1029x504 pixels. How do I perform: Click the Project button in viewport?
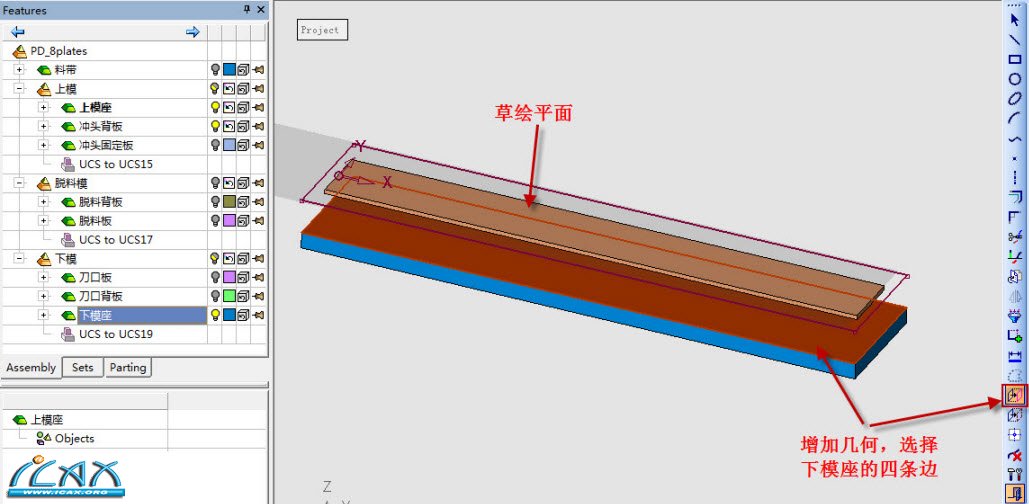tap(322, 30)
